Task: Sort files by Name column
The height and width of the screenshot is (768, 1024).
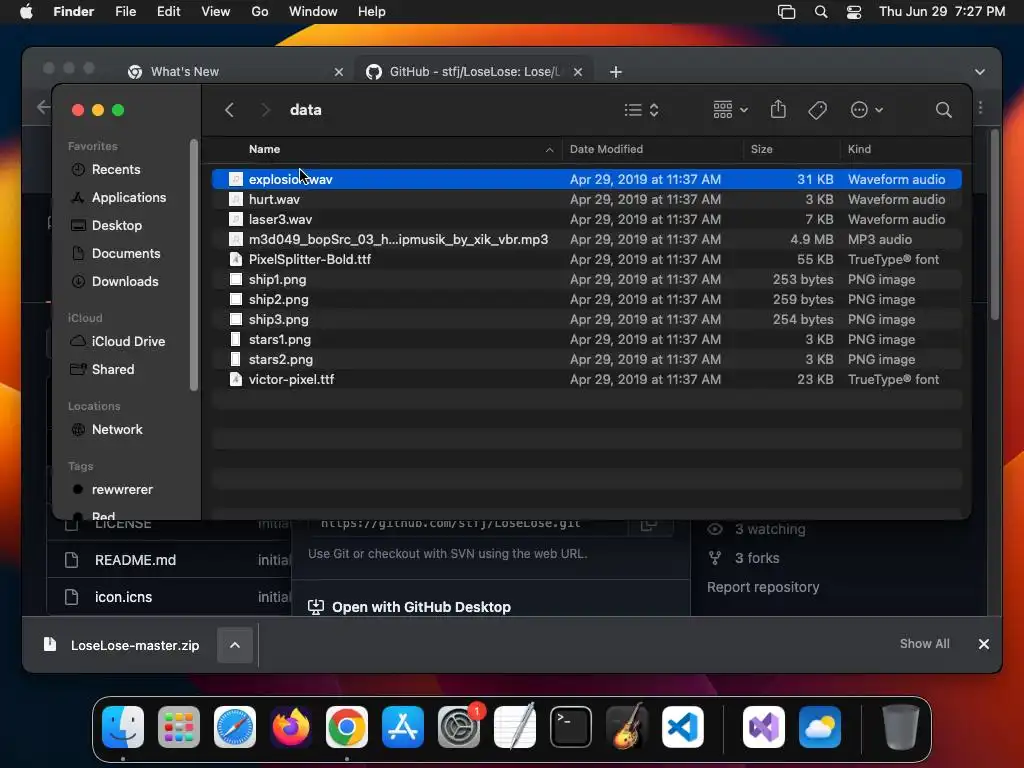Action: pyautogui.click(x=264, y=149)
